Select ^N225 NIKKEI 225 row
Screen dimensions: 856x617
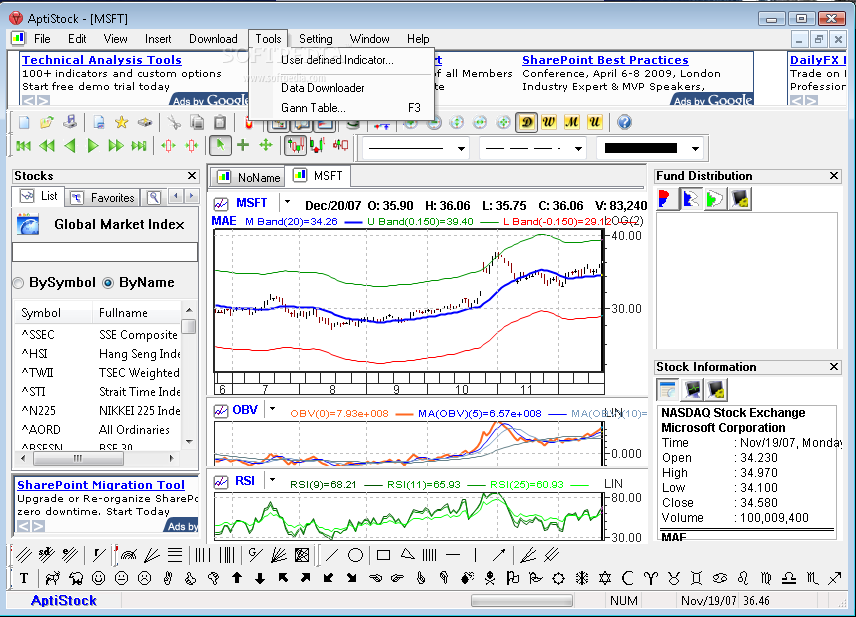99,411
